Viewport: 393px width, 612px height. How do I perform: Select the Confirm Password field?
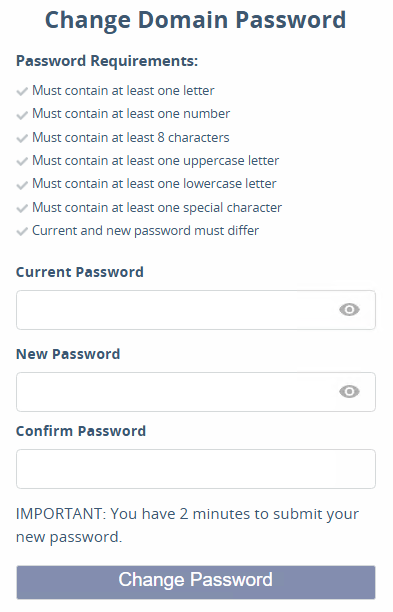pos(196,469)
